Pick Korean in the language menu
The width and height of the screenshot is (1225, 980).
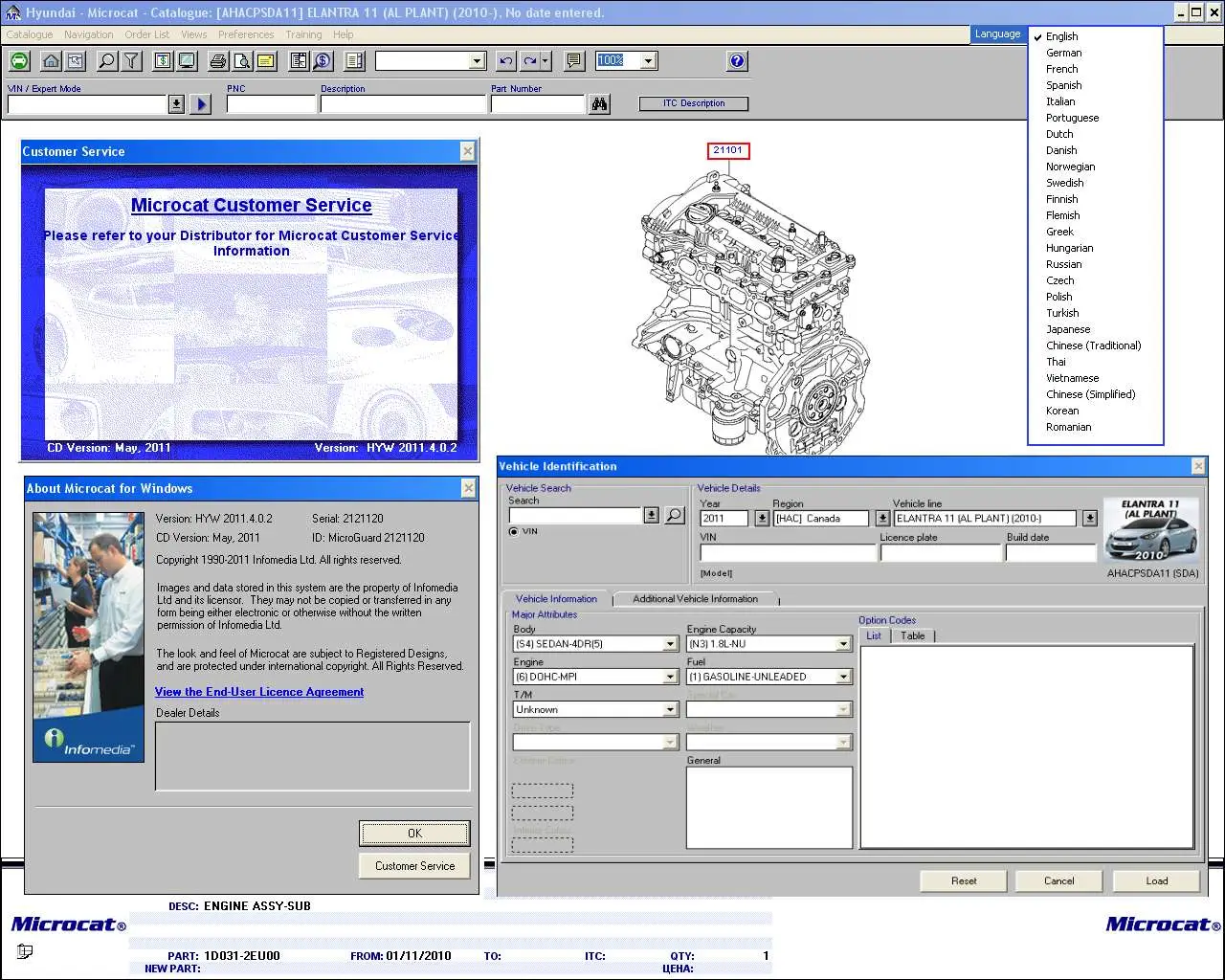pos(1061,411)
